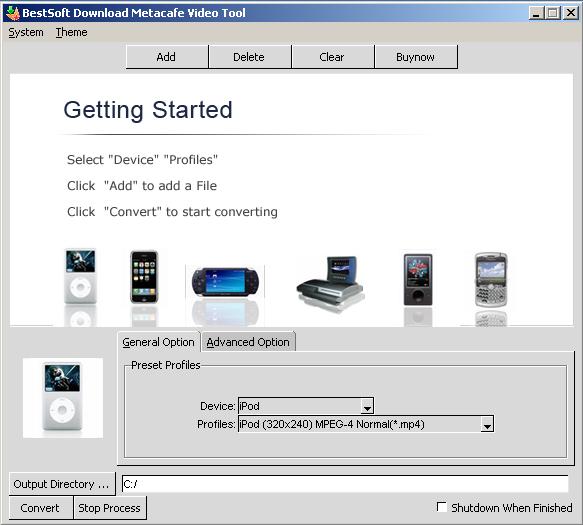Click the Getting Started heading text
Screen dimensions: 583x525
tap(148, 110)
